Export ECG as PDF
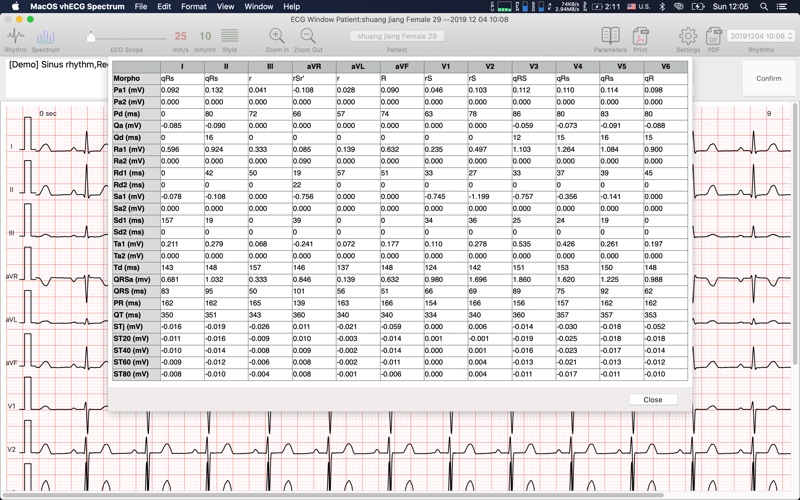This screenshot has height=500, width=800. pyautogui.click(x=713, y=36)
